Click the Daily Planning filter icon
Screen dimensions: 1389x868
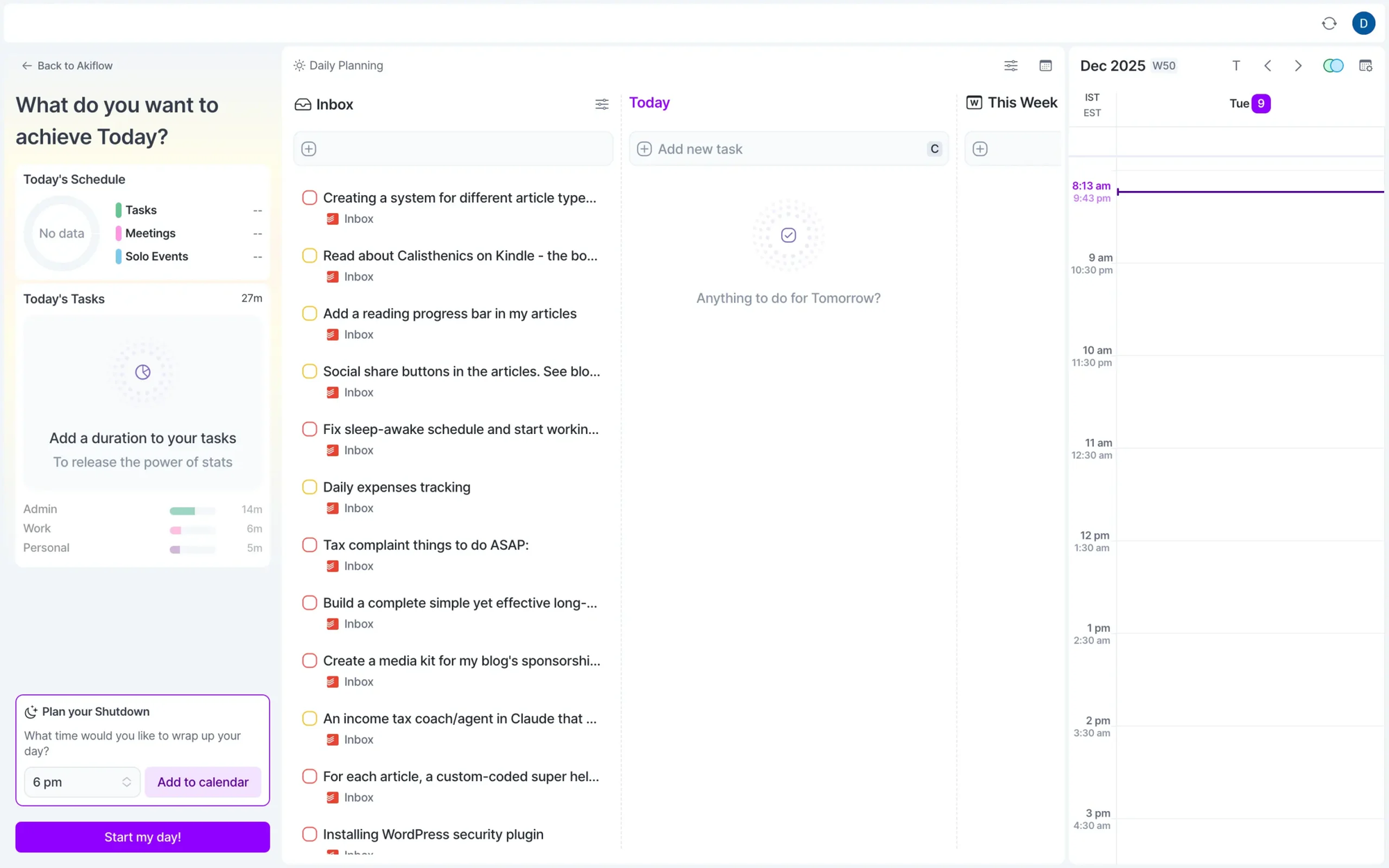pos(1010,65)
